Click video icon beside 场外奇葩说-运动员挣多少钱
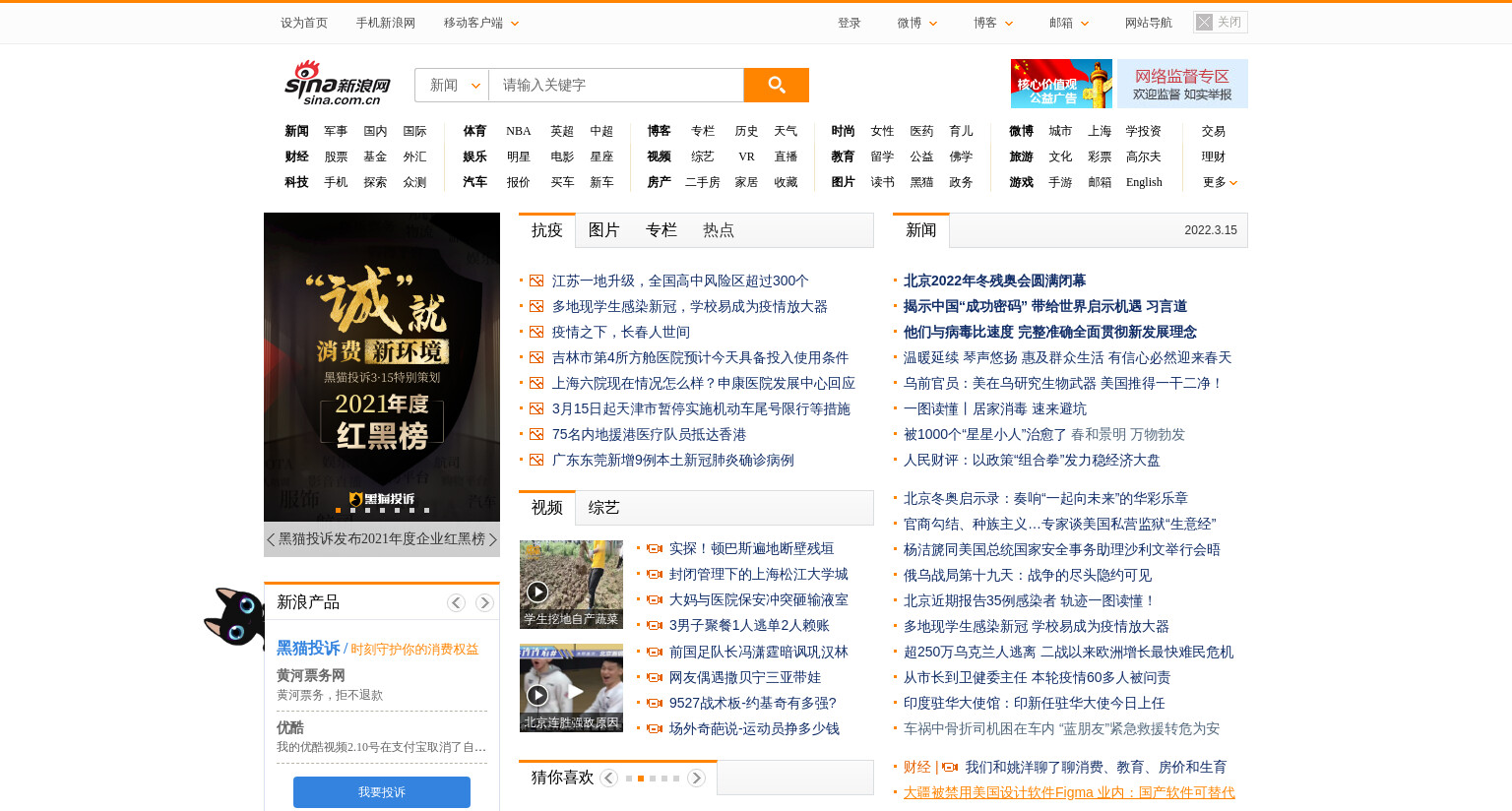 coord(655,728)
